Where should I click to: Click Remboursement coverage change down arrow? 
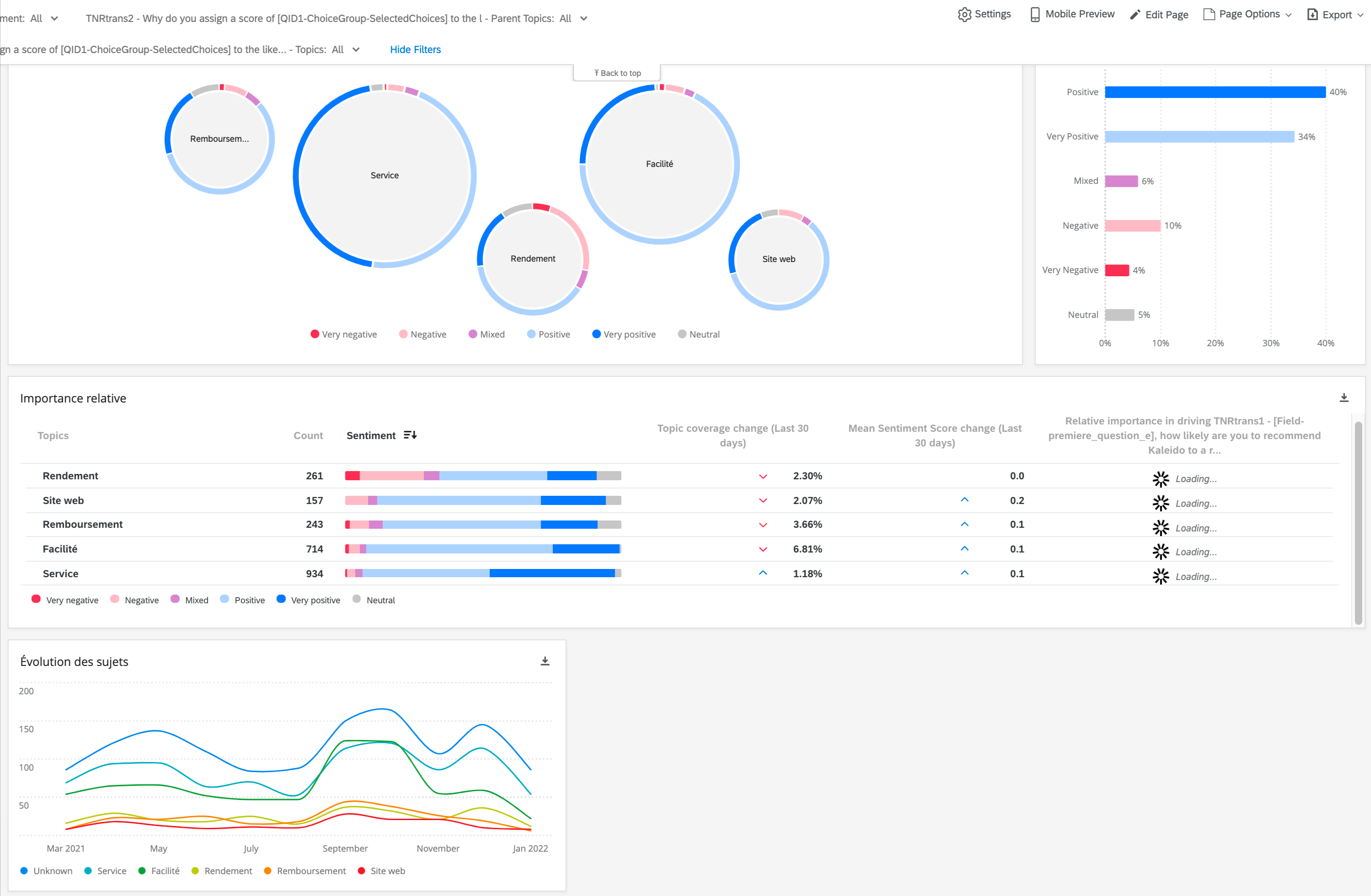[x=763, y=525]
